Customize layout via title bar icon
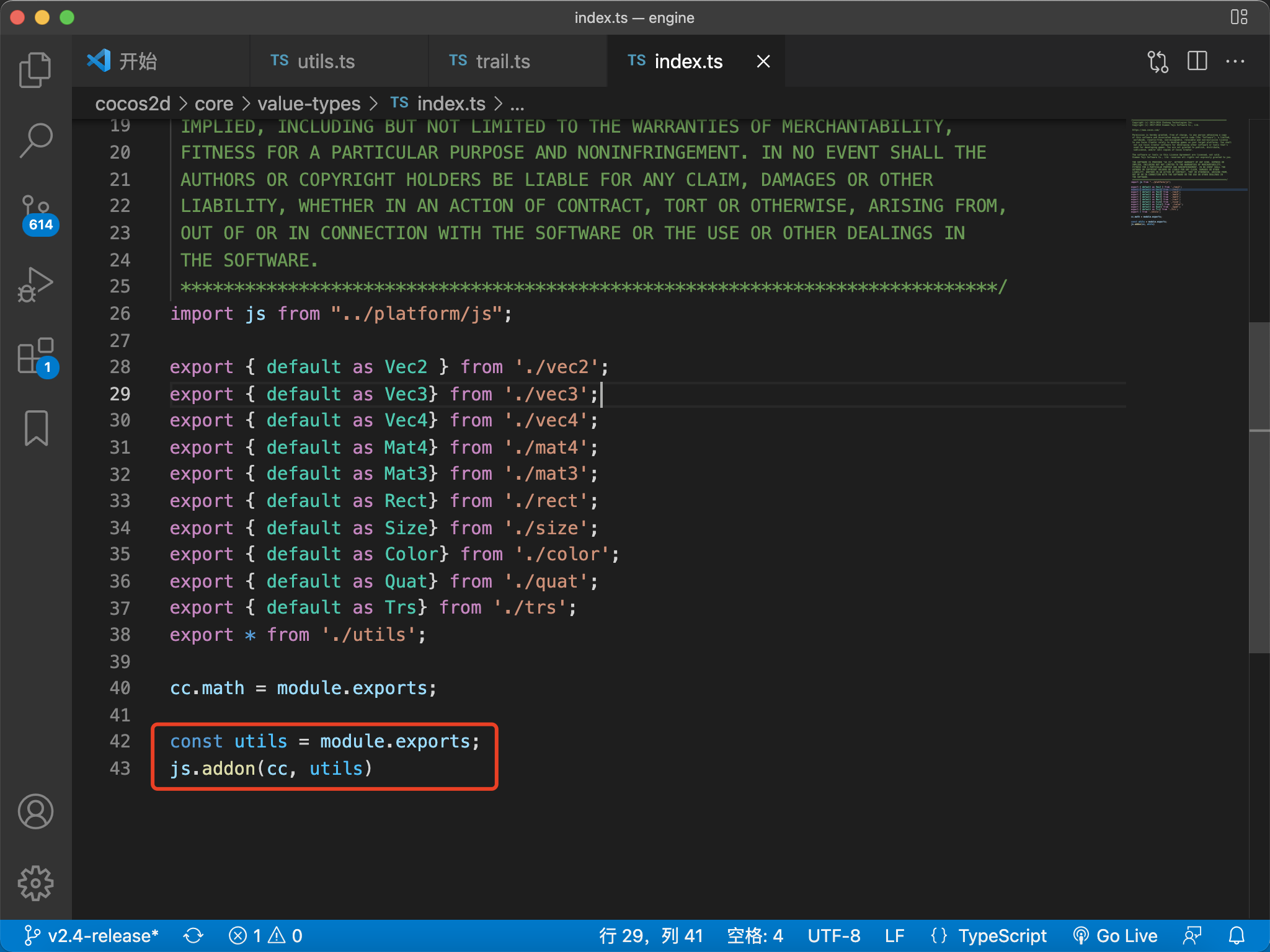1270x952 pixels. pyautogui.click(x=1238, y=17)
